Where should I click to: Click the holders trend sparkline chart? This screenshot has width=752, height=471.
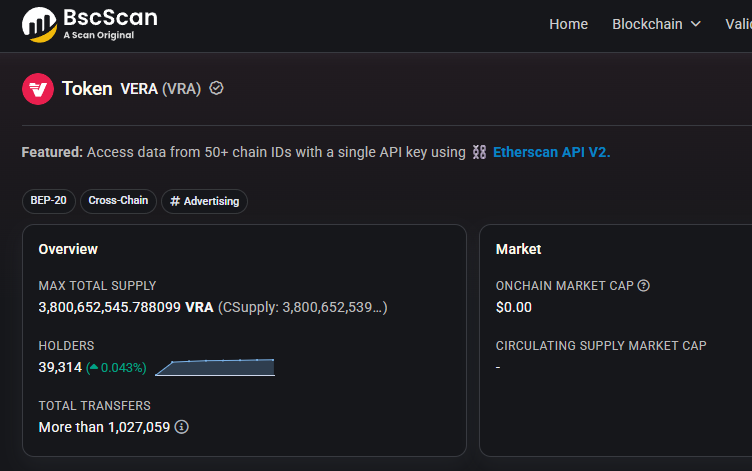(x=215, y=367)
